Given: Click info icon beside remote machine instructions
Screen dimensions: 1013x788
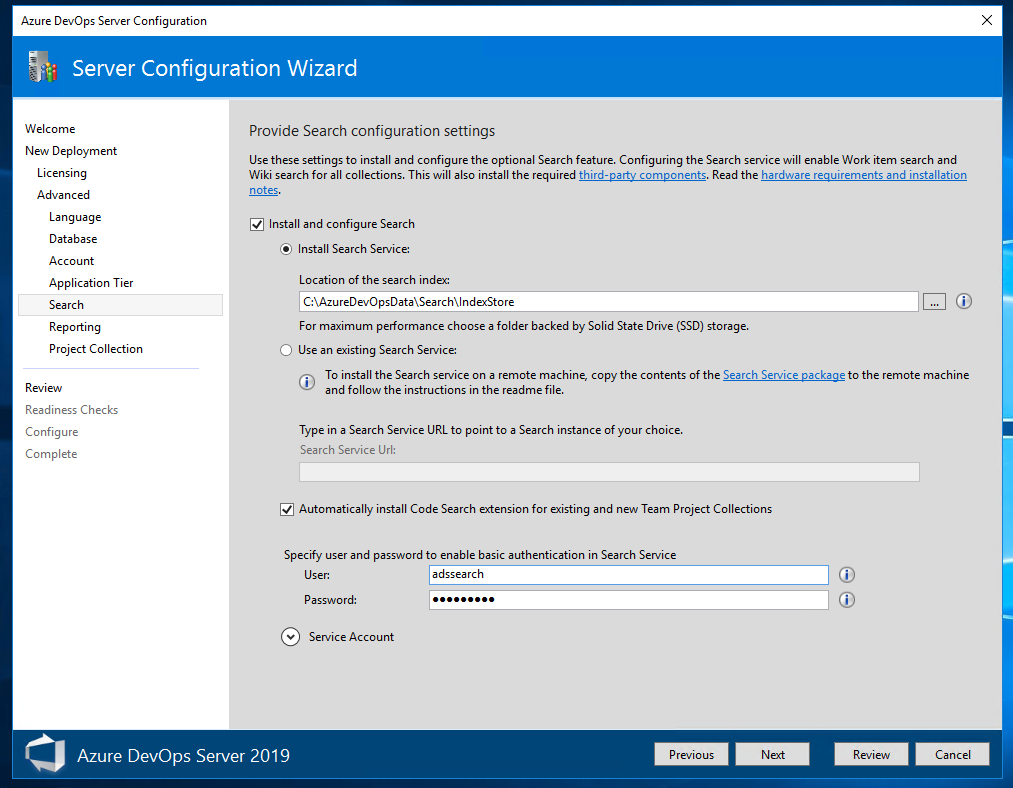Looking at the screenshot, I should click(x=307, y=382).
